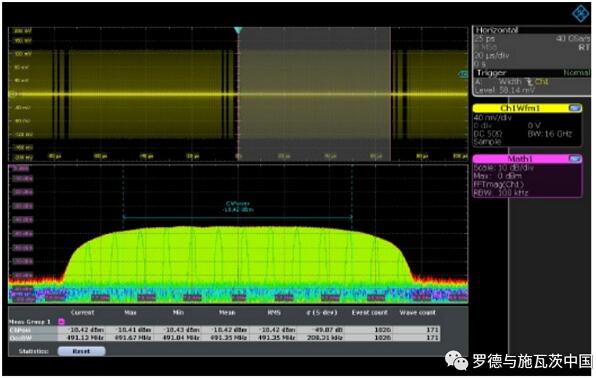Open the Horizontal settings label
Screen dimensions: 596x378
(x=497, y=30)
